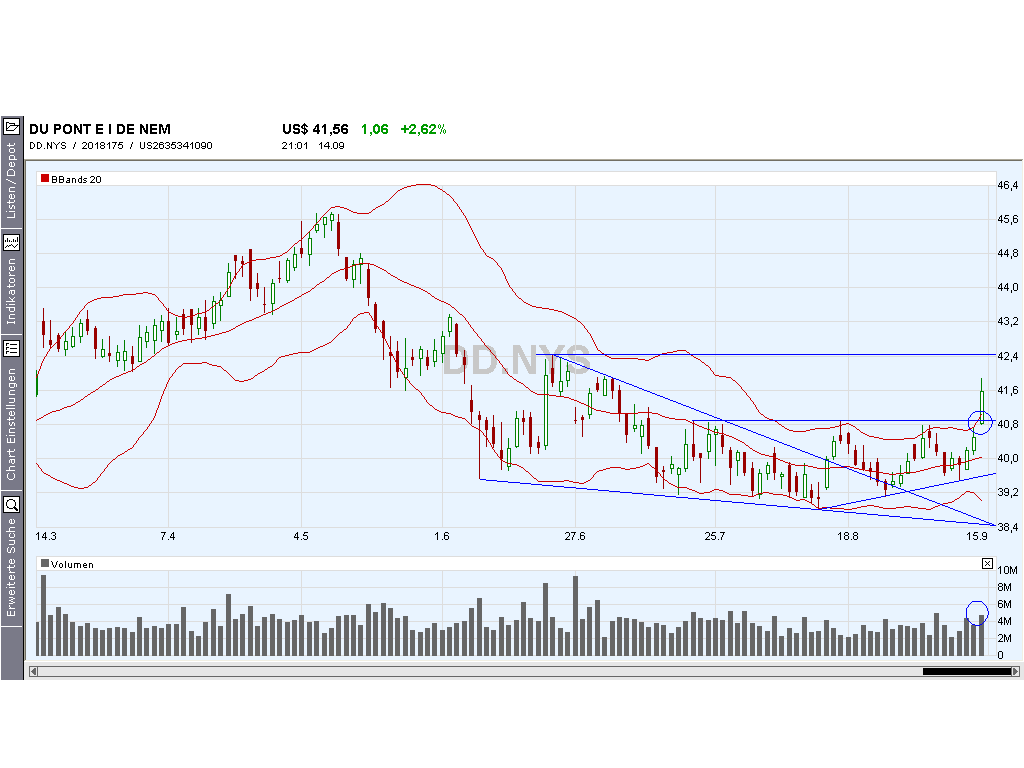Viewport: 1024px width, 768px height.
Task: Click the 18.8 date axis label
Action: pyautogui.click(x=848, y=536)
